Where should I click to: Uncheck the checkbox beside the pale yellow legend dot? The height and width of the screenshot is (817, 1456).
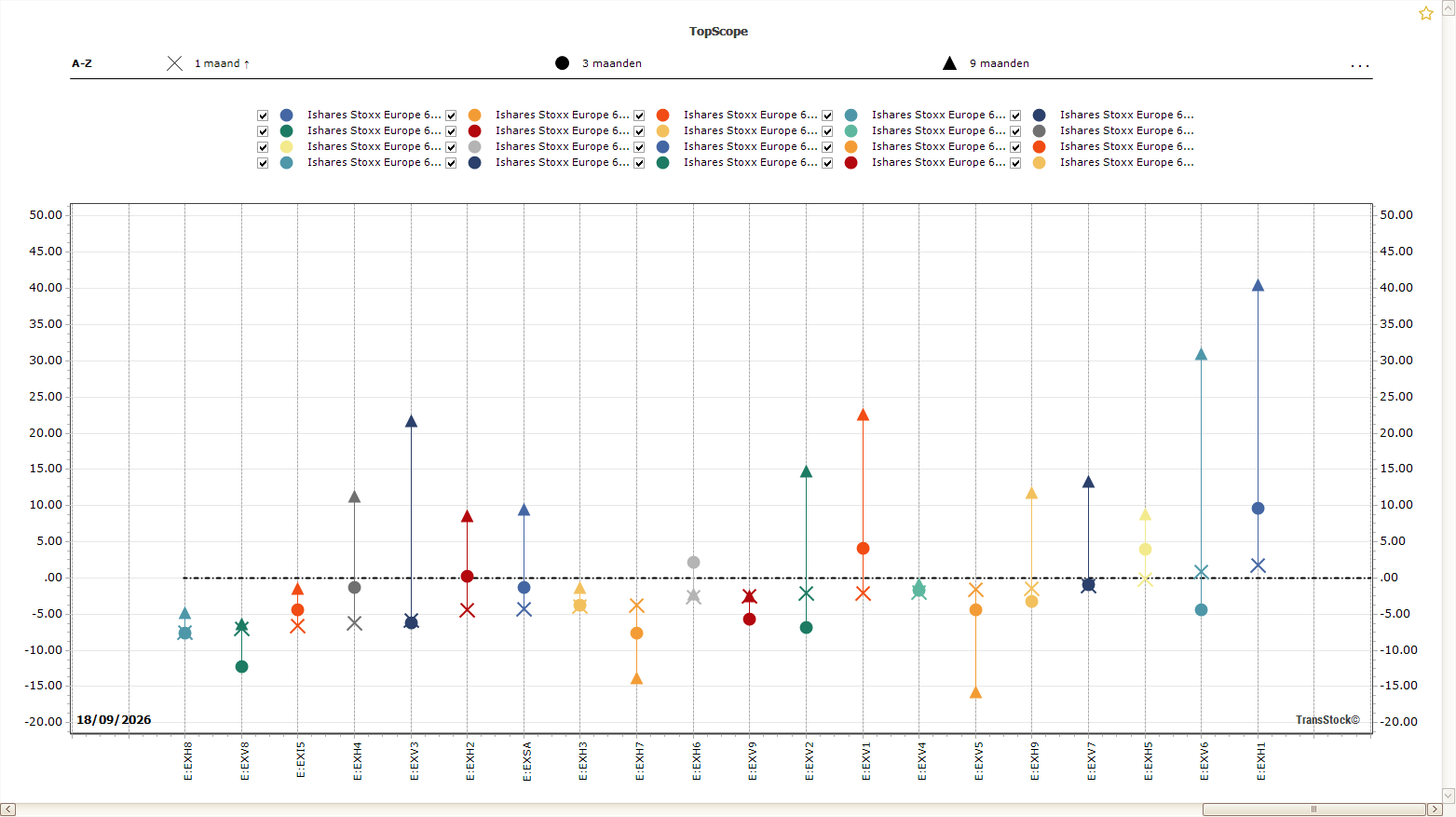263,147
